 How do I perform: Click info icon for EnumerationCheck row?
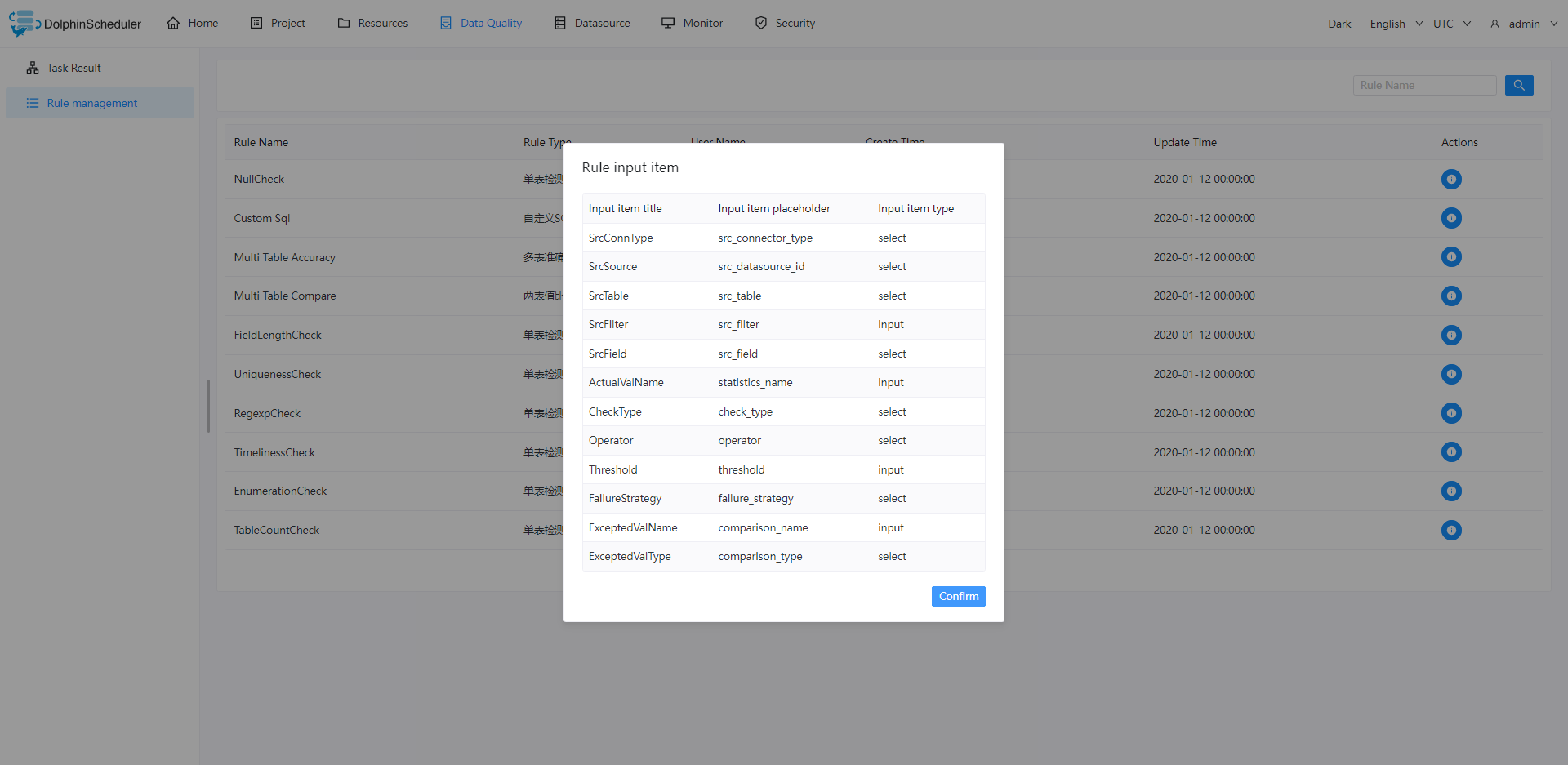tap(1450, 491)
